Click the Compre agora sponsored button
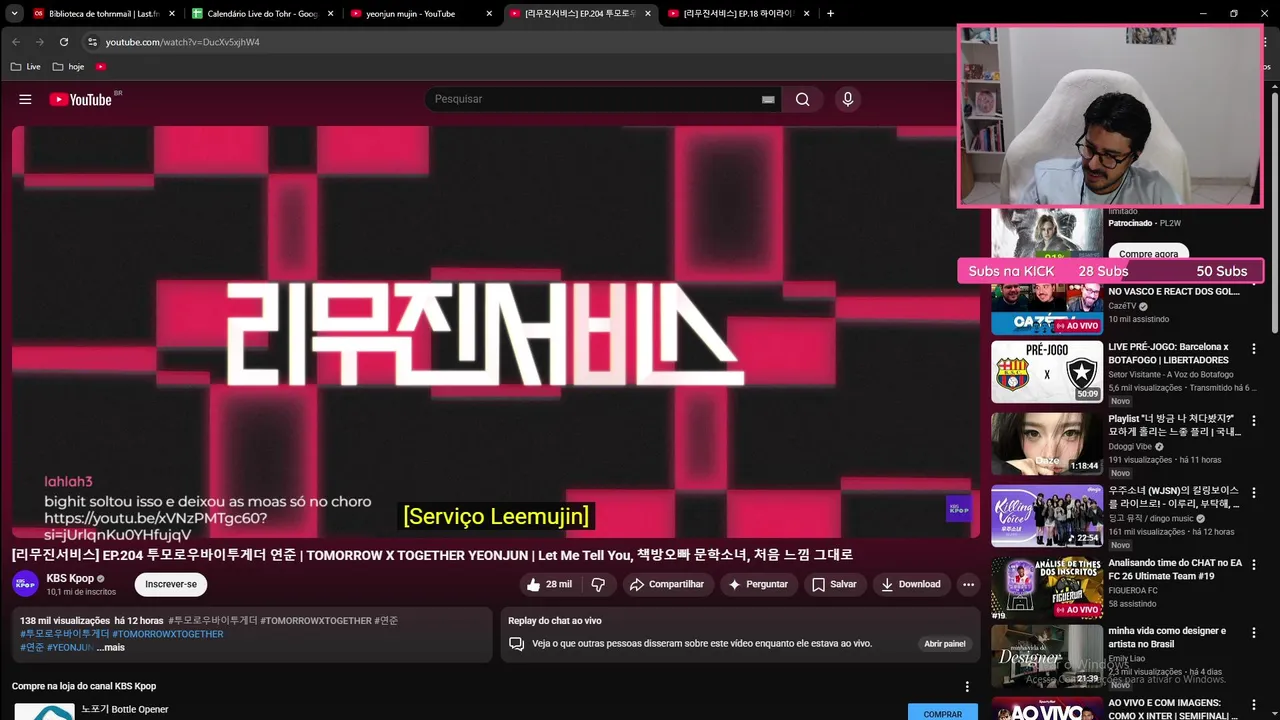This screenshot has width=1280, height=720. click(x=1148, y=253)
